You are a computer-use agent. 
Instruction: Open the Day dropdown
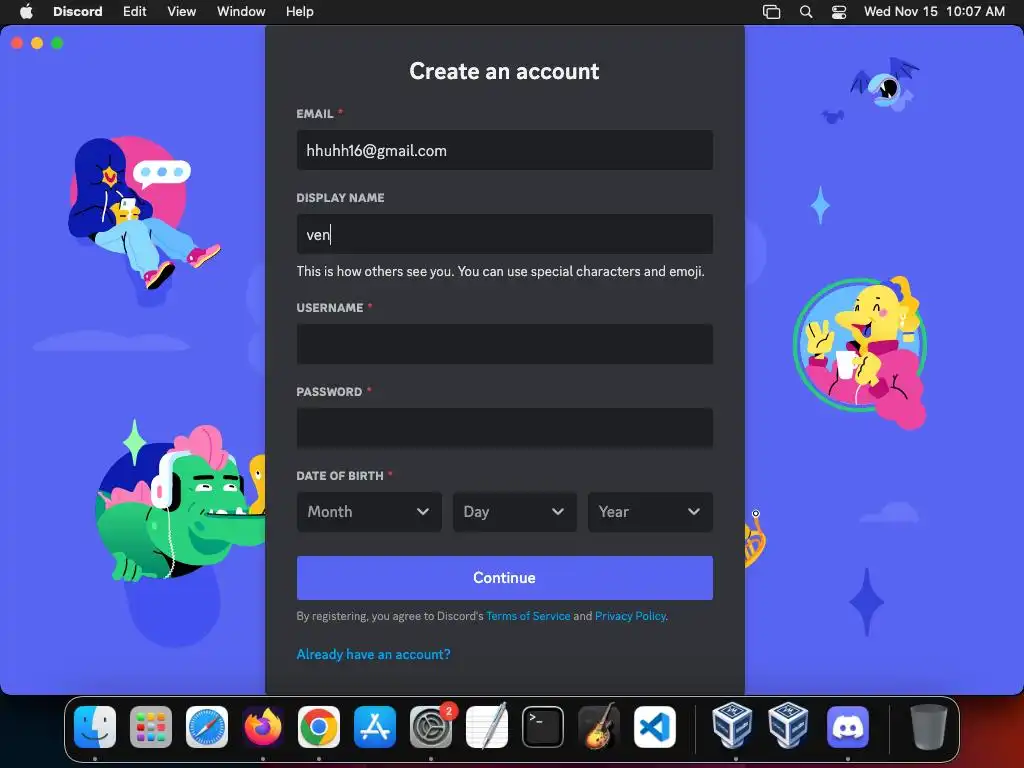(x=515, y=512)
